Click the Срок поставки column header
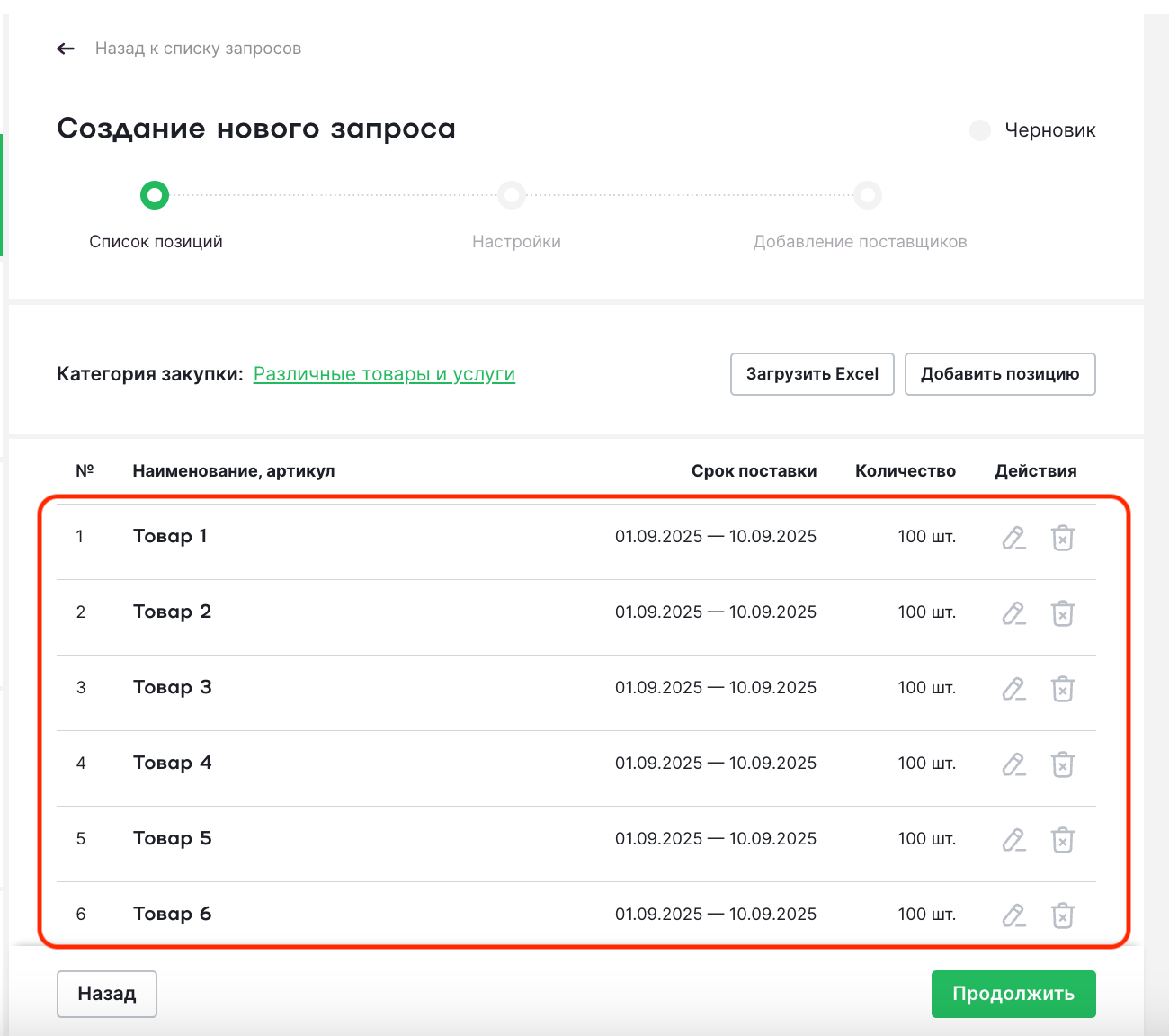 click(754, 471)
